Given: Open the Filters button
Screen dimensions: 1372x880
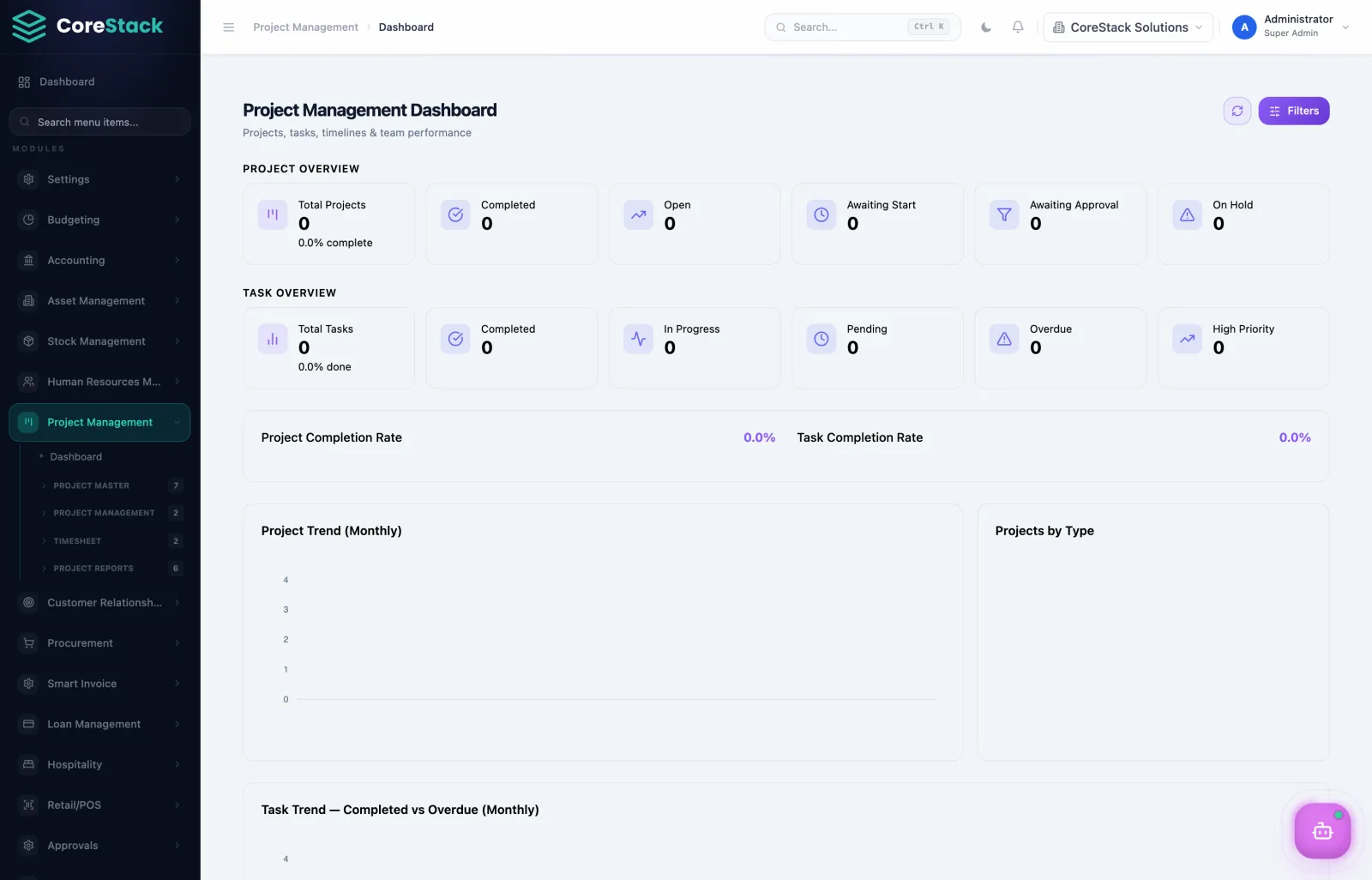Looking at the screenshot, I should click(x=1294, y=111).
